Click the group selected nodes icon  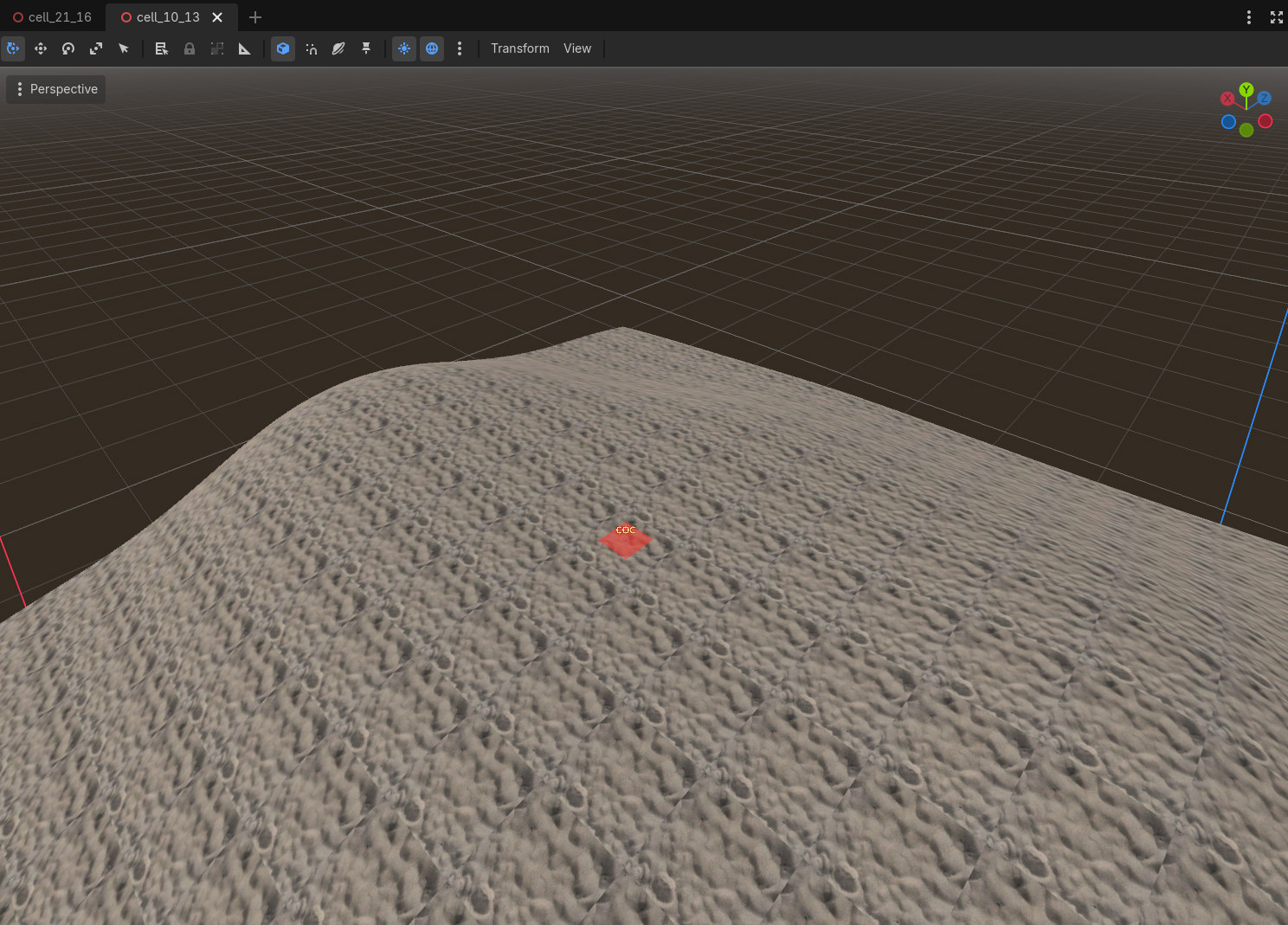(217, 48)
